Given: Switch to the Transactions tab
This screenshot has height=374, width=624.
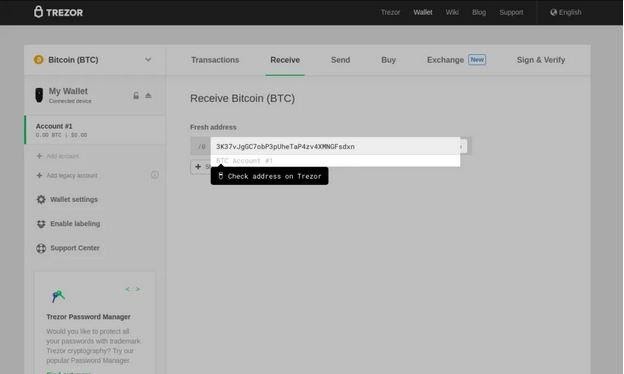Looking at the screenshot, I should [x=215, y=60].
